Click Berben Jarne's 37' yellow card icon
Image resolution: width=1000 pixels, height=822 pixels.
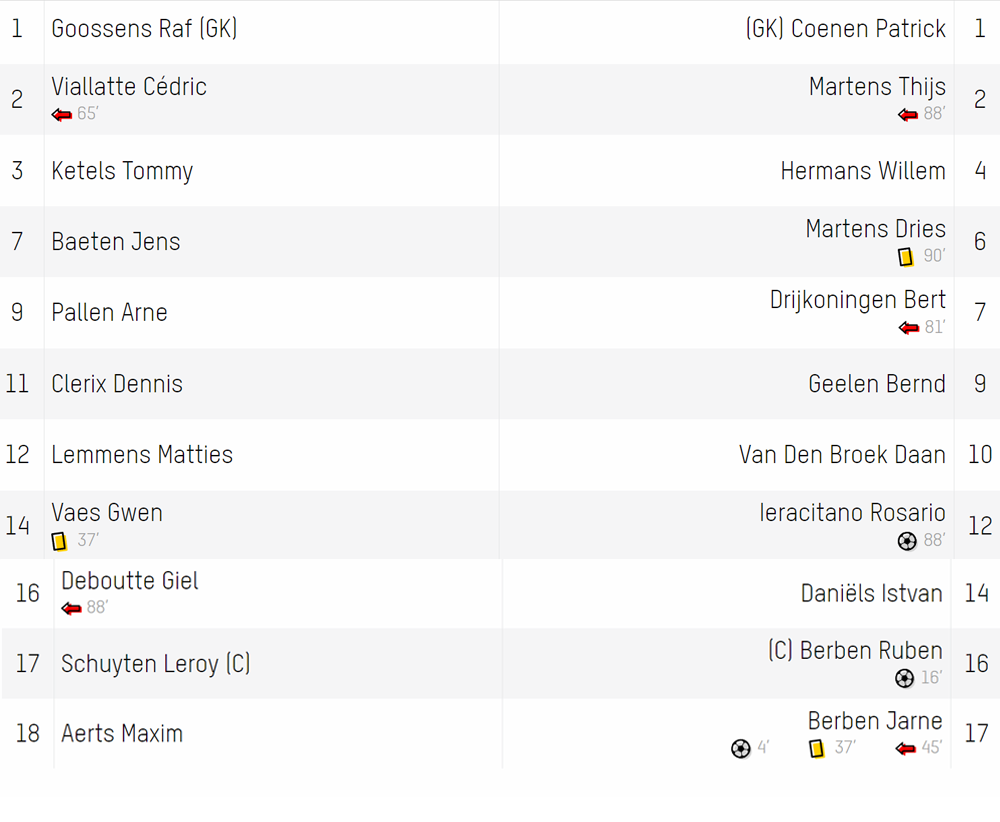click(x=816, y=748)
